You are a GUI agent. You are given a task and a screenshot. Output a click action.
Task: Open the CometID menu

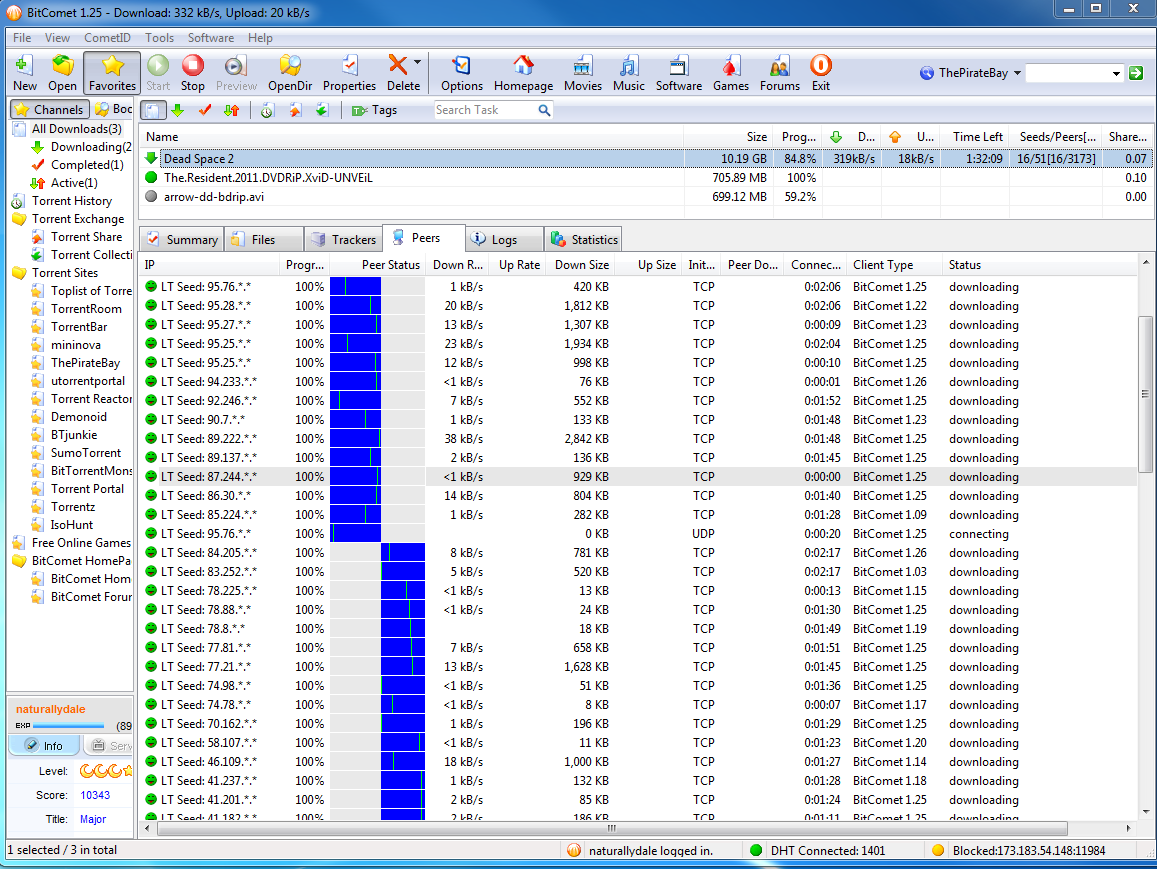click(107, 38)
